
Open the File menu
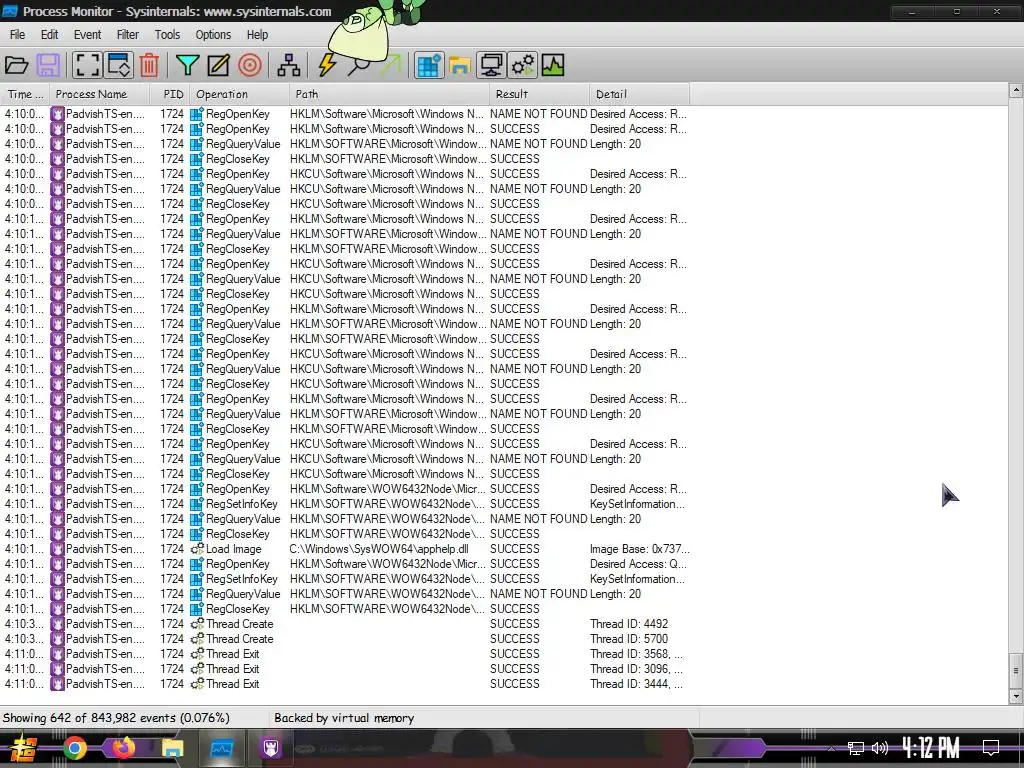tap(18, 35)
